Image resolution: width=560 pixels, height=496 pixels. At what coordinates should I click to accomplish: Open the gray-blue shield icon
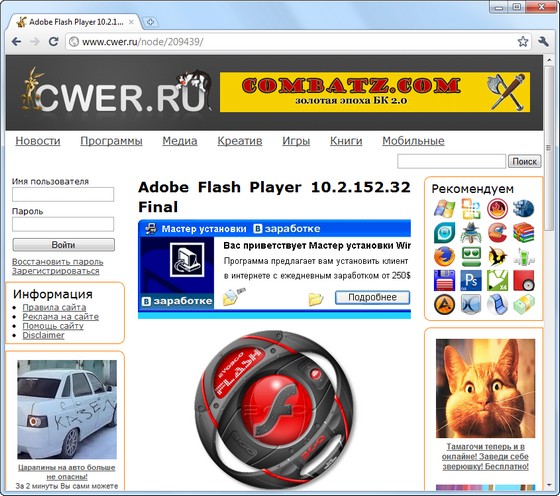point(471,305)
